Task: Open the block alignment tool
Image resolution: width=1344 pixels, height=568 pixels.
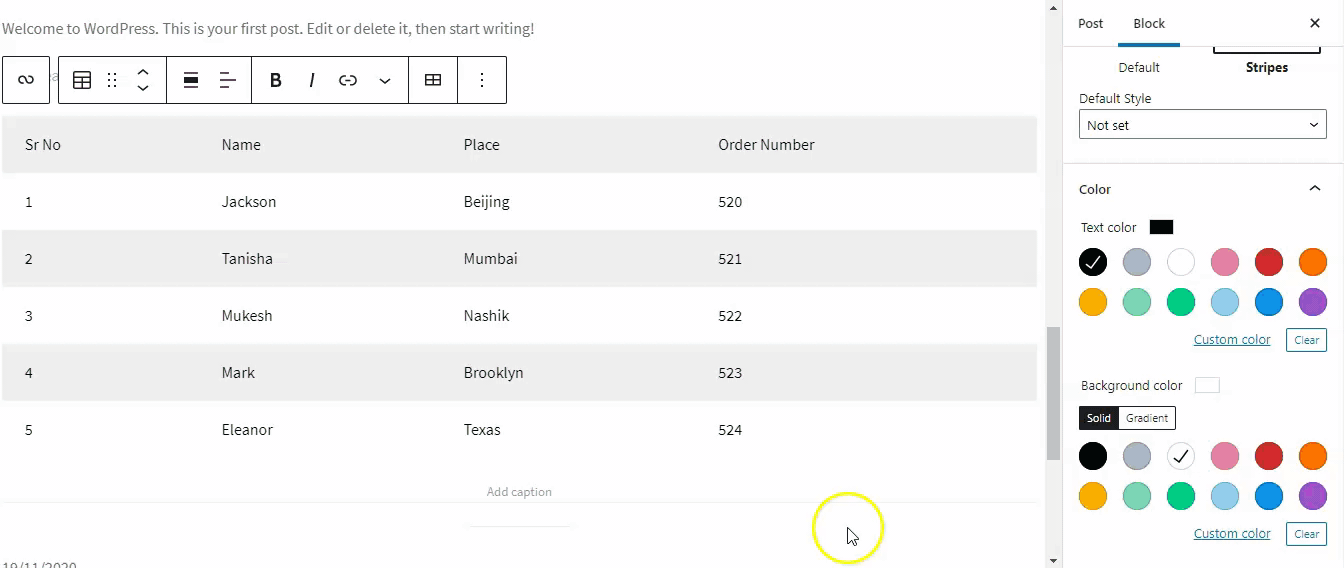Action: (x=190, y=80)
